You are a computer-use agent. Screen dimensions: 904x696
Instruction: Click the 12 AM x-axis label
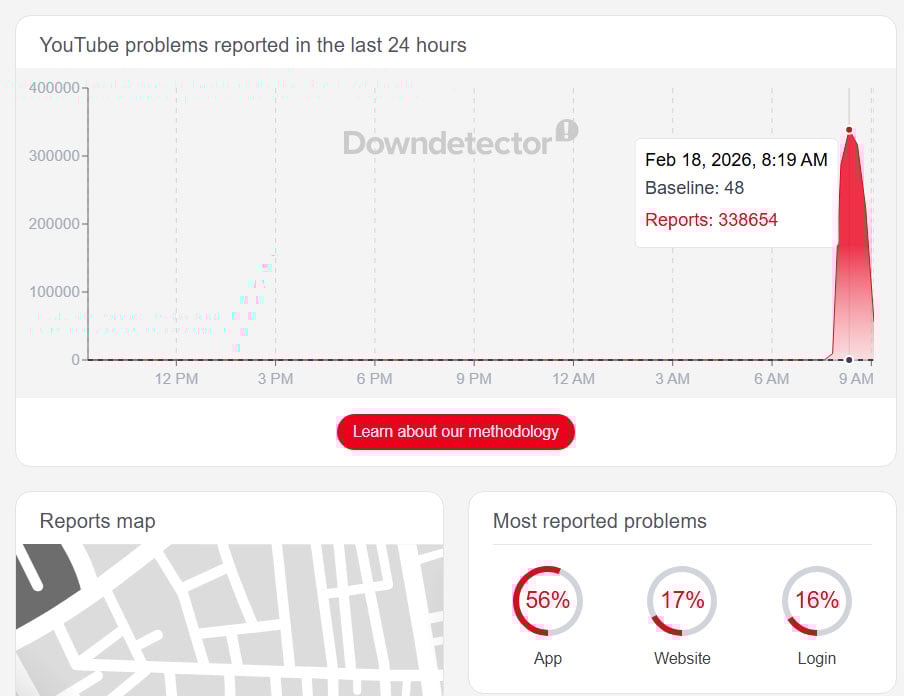pyautogui.click(x=572, y=379)
